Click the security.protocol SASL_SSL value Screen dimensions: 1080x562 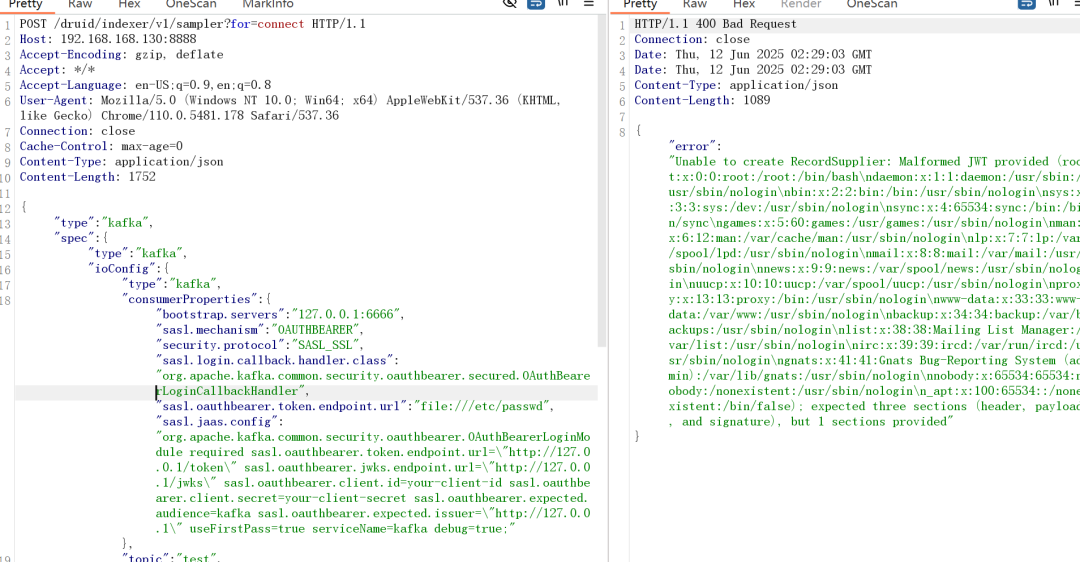click(325, 345)
